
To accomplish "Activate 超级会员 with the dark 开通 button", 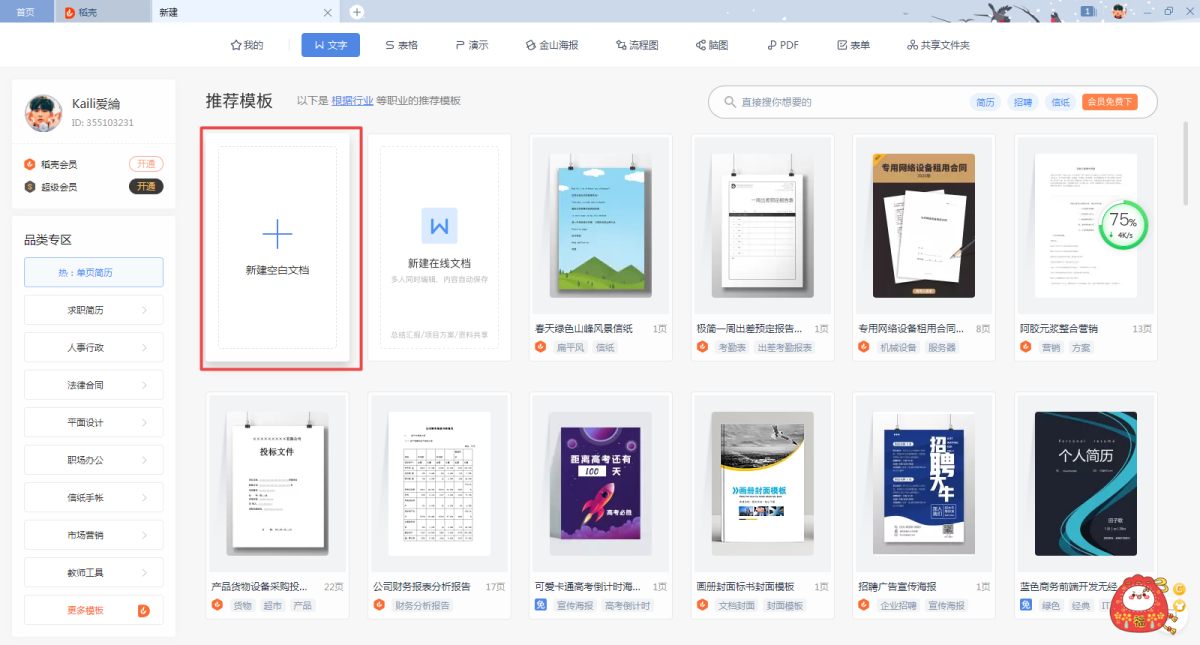I will (x=146, y=187).
